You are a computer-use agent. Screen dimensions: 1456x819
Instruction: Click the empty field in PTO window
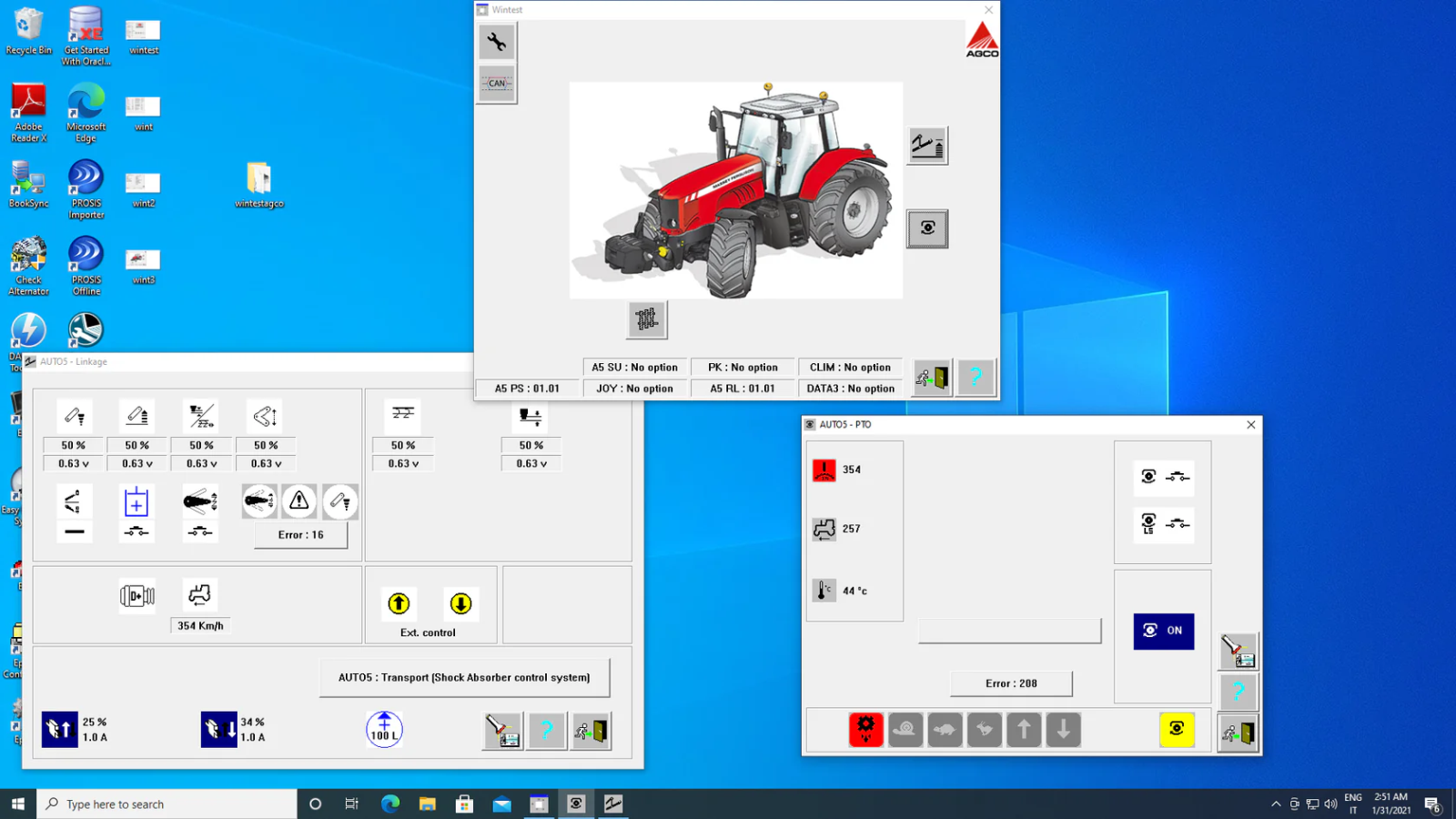1009,631
